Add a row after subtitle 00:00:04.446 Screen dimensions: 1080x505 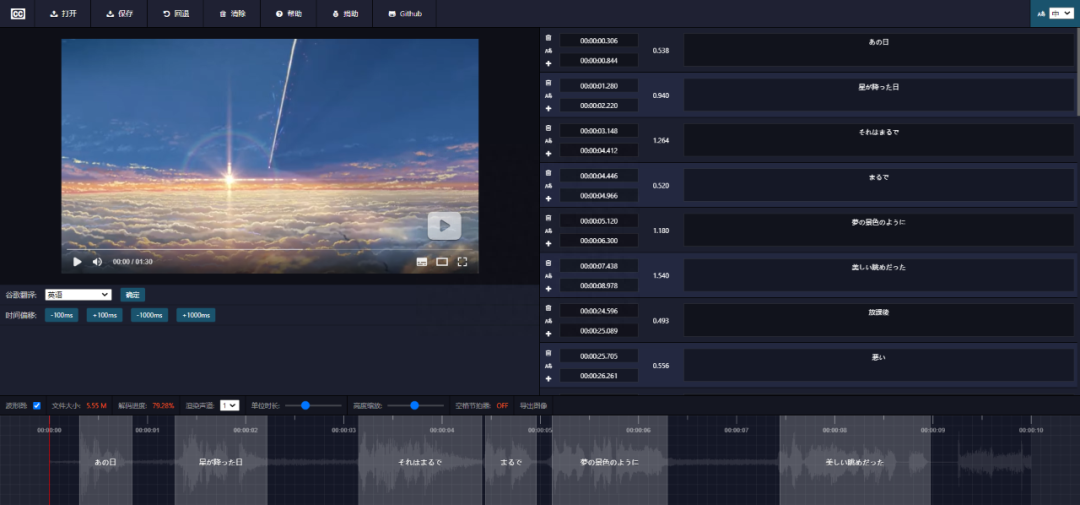[548, 198]
